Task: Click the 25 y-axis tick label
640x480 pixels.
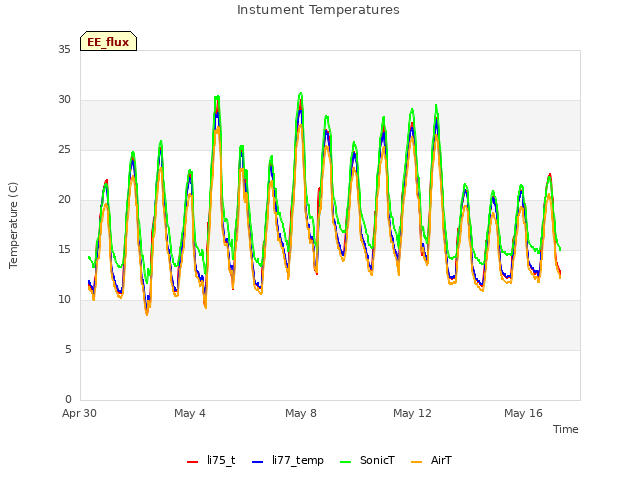Action: [64, 150]
